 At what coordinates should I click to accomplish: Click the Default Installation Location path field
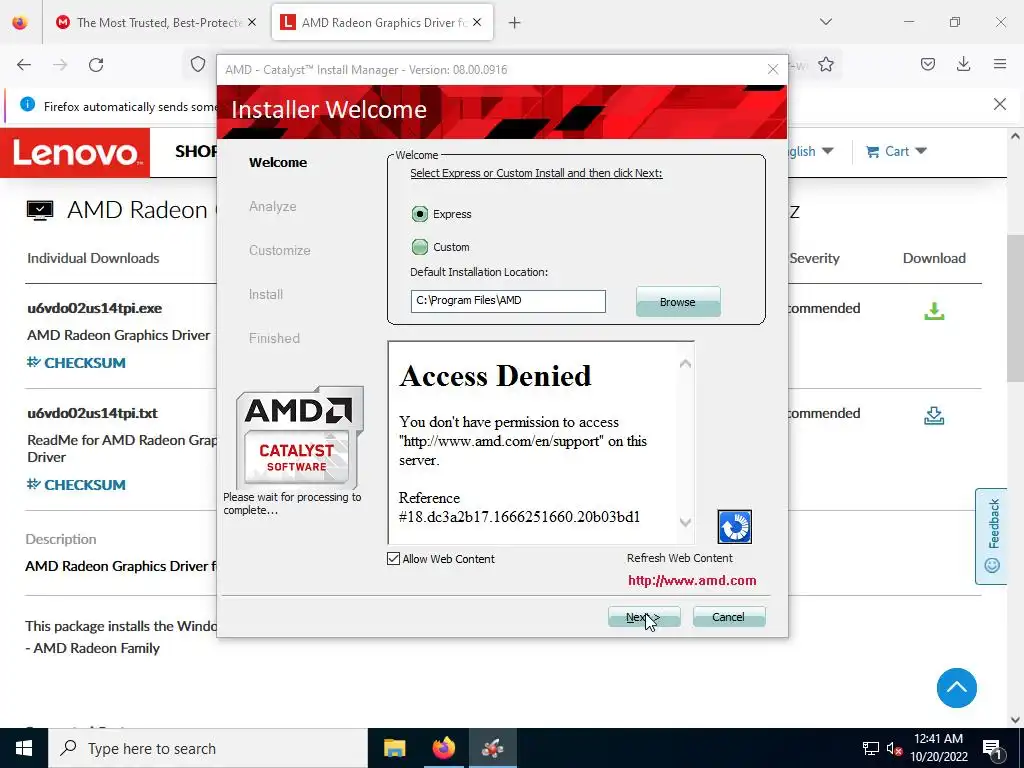pyautogui.click(x=508, y=301)
